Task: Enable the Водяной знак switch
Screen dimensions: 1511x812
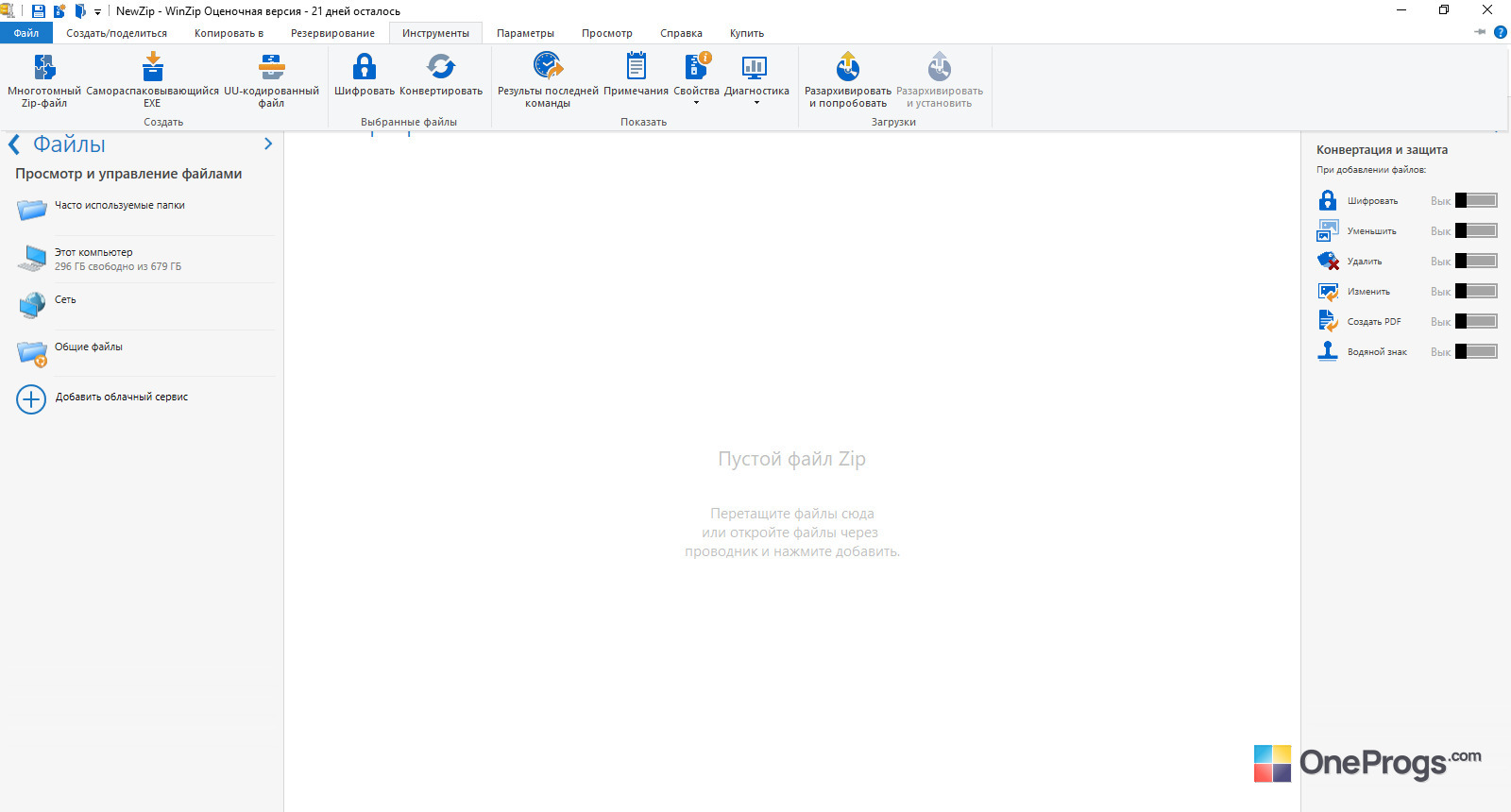Action: [x=1476, y=351]
